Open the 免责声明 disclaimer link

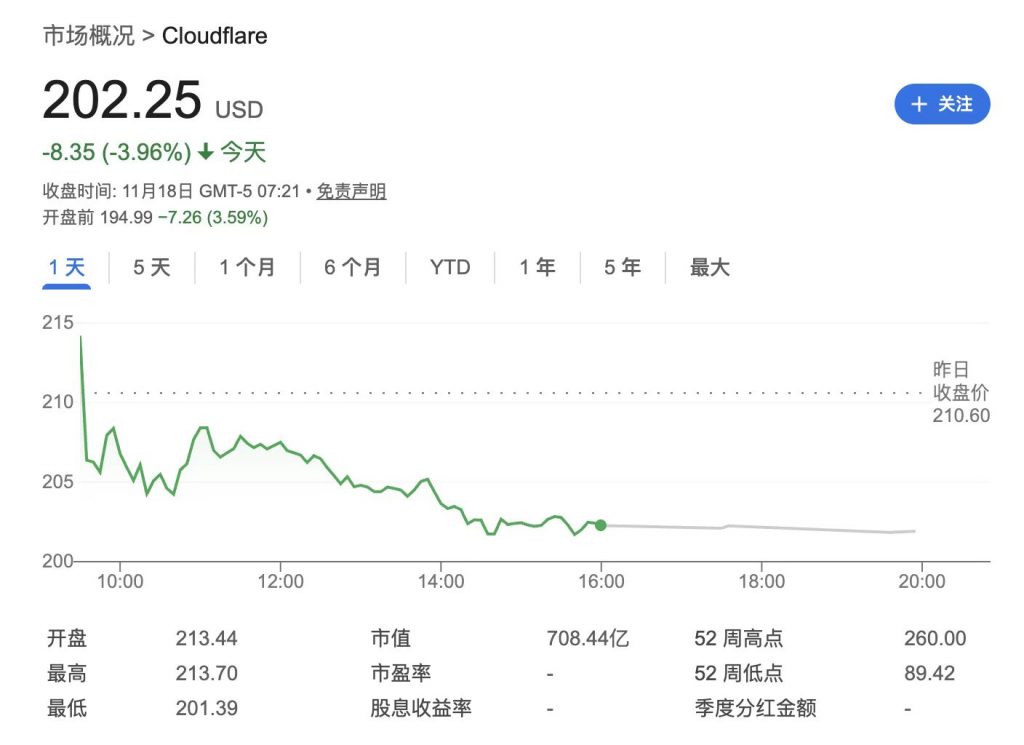click(351, 191)
